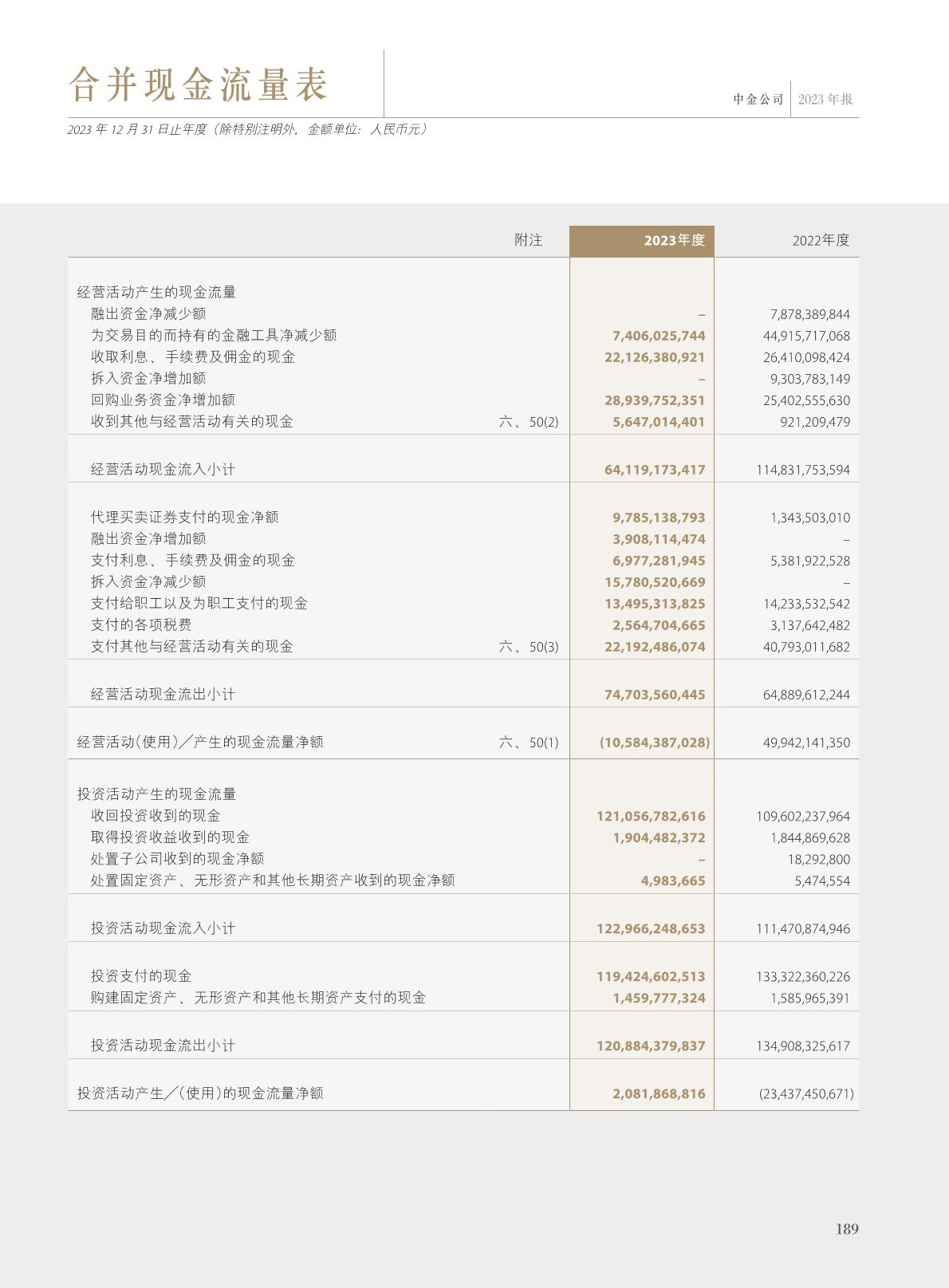Screen dimensions: 949x1288
Task: Select the 经营活动现金流出小计 row label
Action: click(x=163, y=695)
